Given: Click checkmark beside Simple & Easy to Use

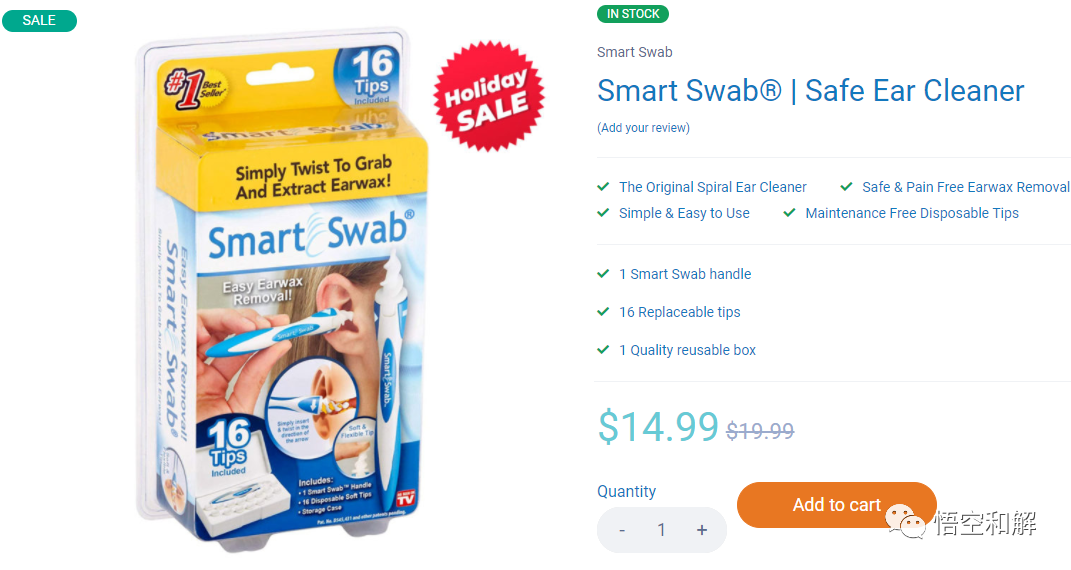Looking at the screenshot, I should 603,212.
